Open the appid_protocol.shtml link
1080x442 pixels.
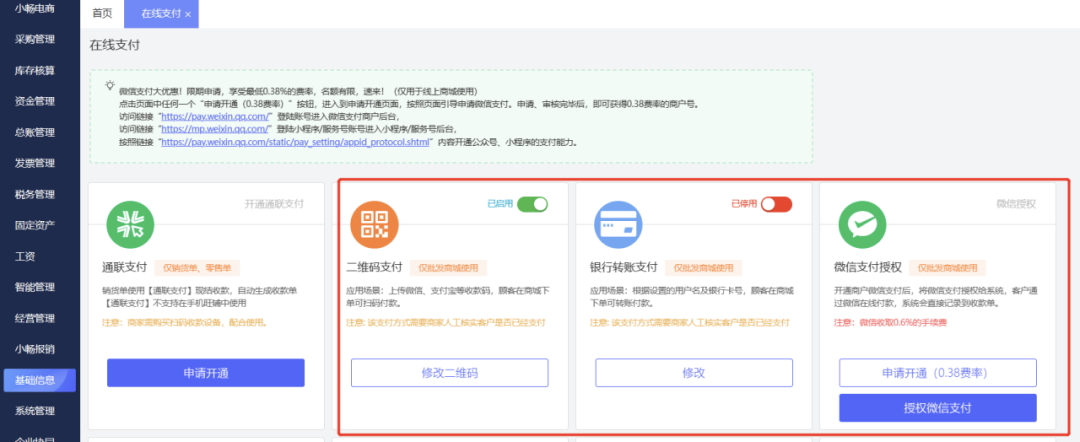point(295,142)
